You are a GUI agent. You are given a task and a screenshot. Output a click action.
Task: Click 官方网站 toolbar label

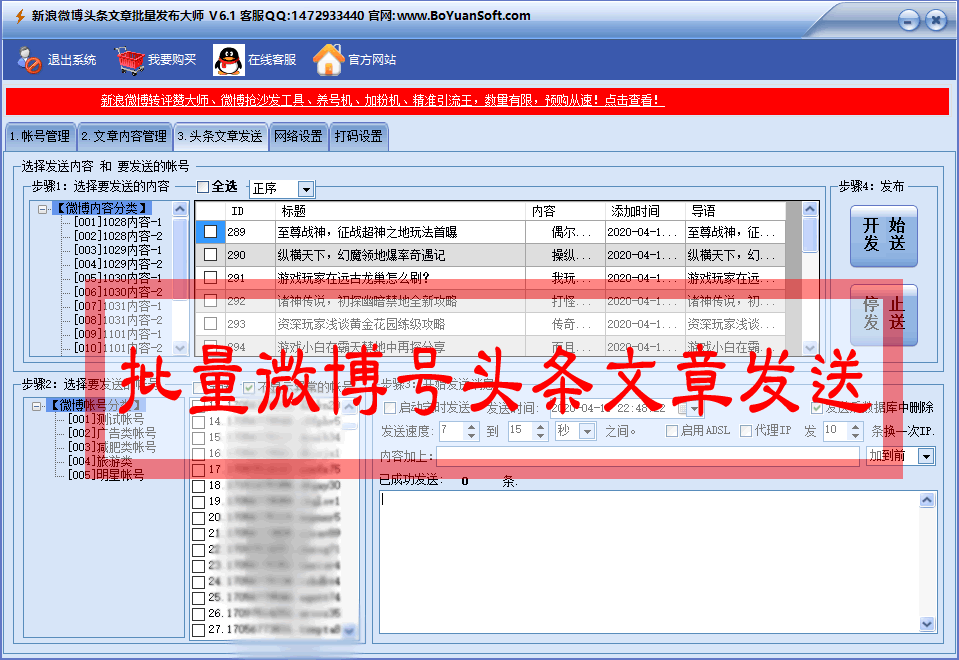click(x=372, y=60)
